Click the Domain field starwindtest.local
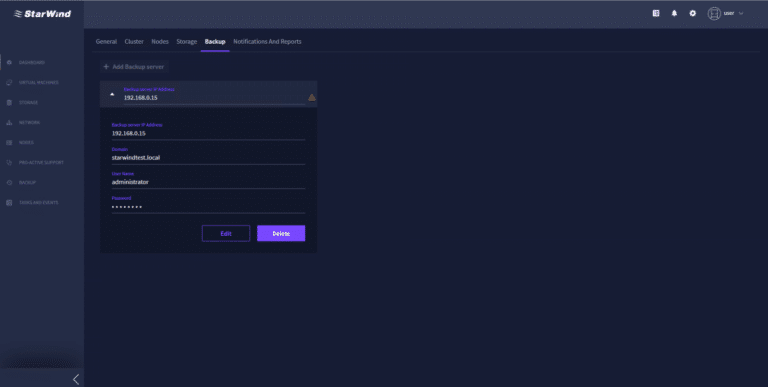The width and height of the screenshot is (768, 387). [x=208, y=155]
